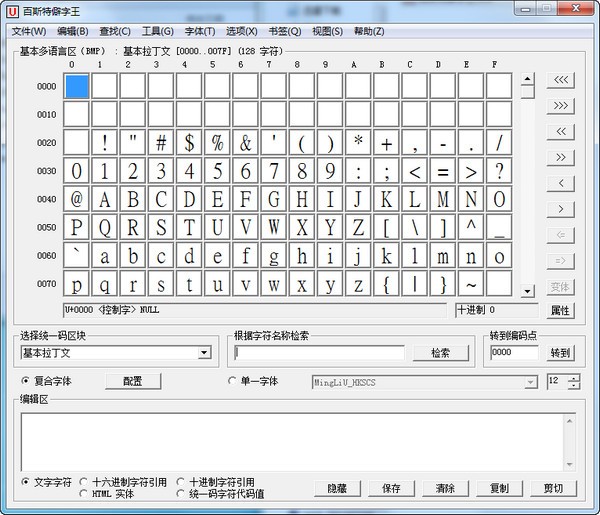Click the font size field showing 12
The height and width of the screenshot is (515, 600).
click(x=557, y=381)
